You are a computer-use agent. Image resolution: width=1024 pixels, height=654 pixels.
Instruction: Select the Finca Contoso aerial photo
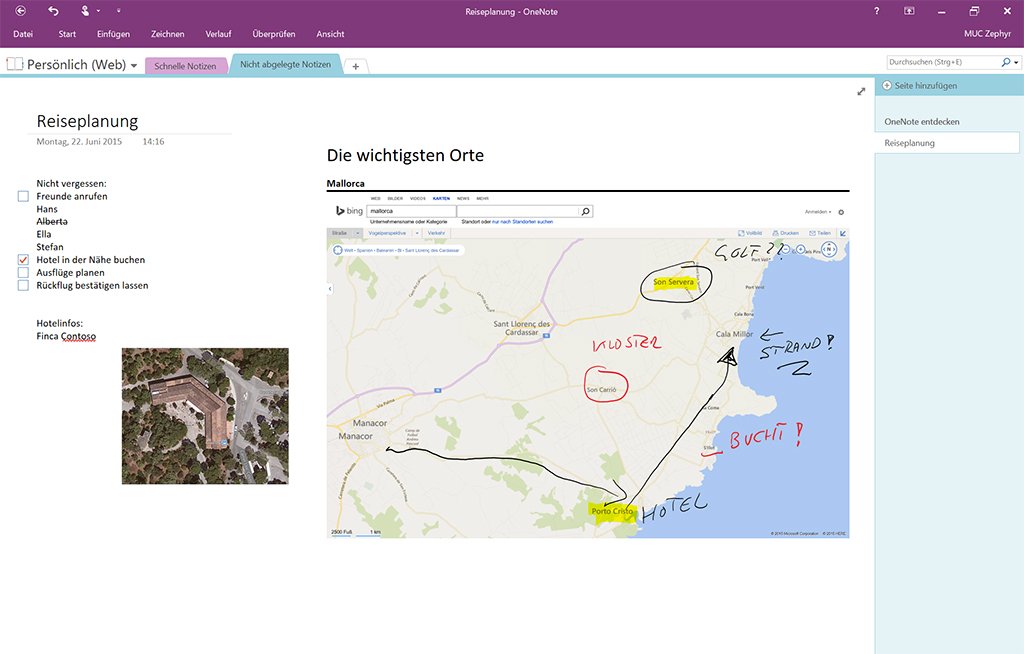click(205, 416)
